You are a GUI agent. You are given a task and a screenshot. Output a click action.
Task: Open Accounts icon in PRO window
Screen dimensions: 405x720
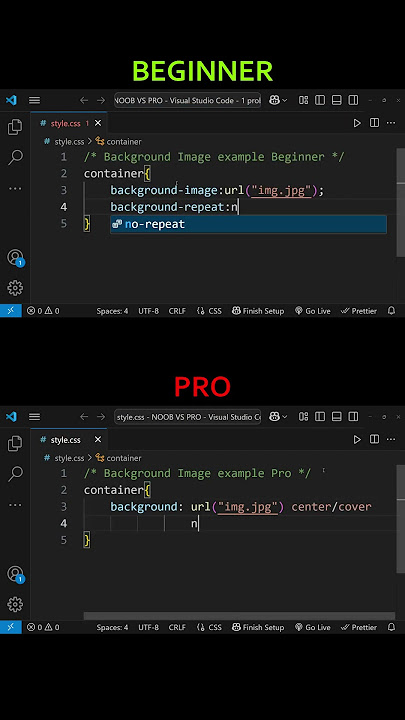(15, 574)
